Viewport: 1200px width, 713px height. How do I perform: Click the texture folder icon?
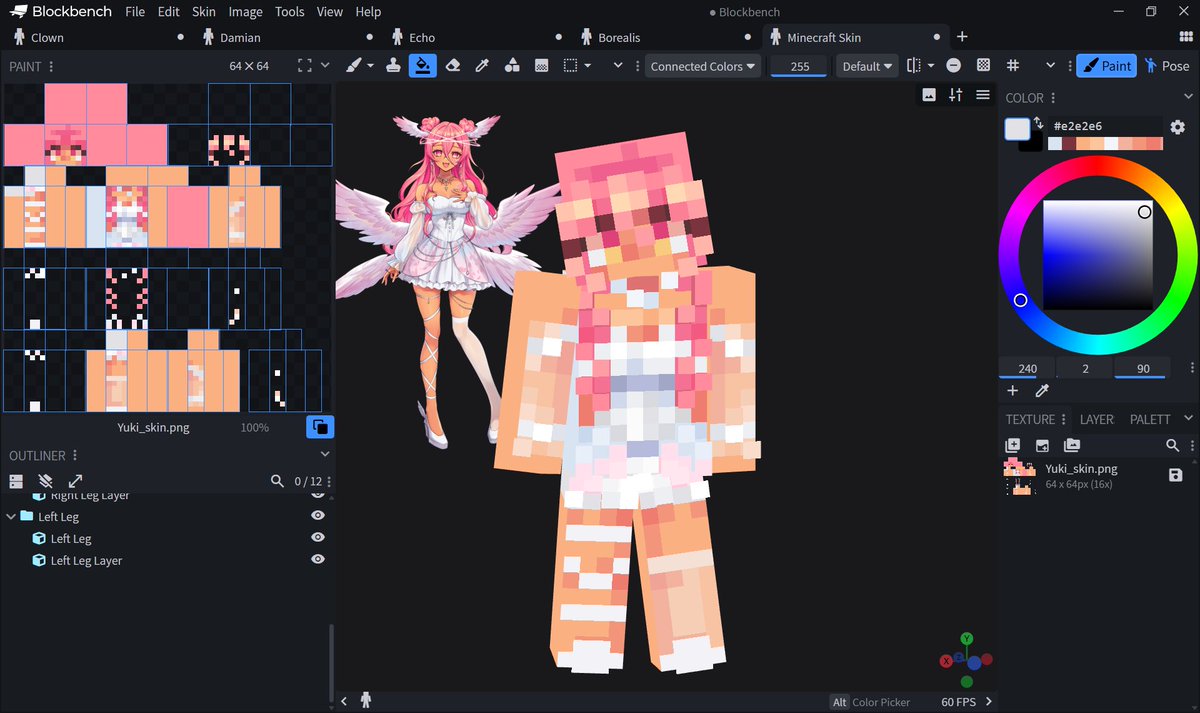[x=1072, y=445]
